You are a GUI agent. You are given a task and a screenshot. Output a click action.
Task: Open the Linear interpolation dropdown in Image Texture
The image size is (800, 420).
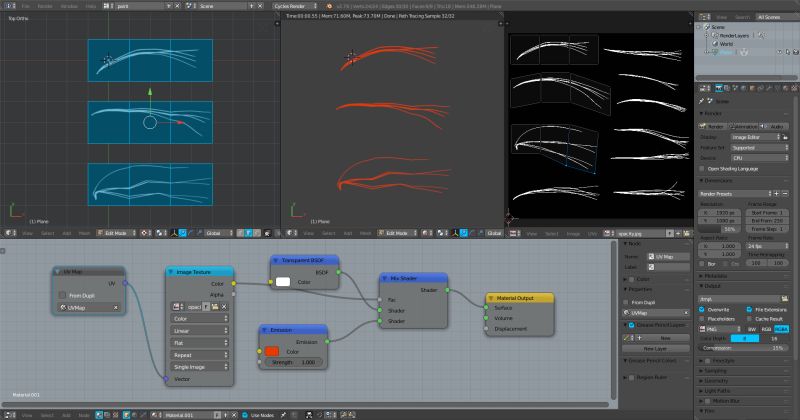coord(199,331)
